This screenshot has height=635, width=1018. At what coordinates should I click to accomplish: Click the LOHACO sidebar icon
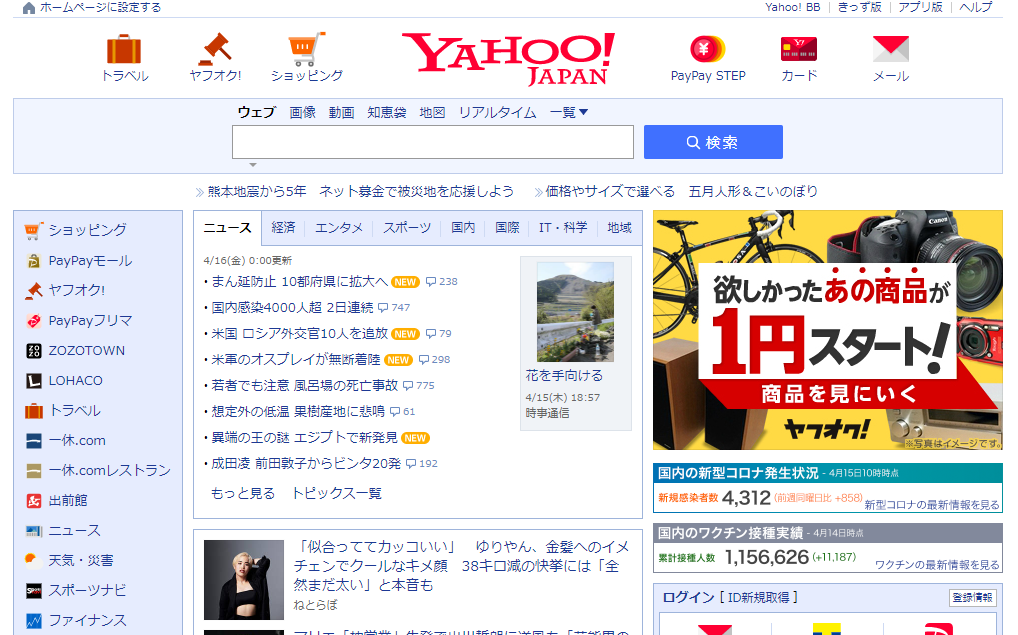pyautogui.click(x=34, y=381)
